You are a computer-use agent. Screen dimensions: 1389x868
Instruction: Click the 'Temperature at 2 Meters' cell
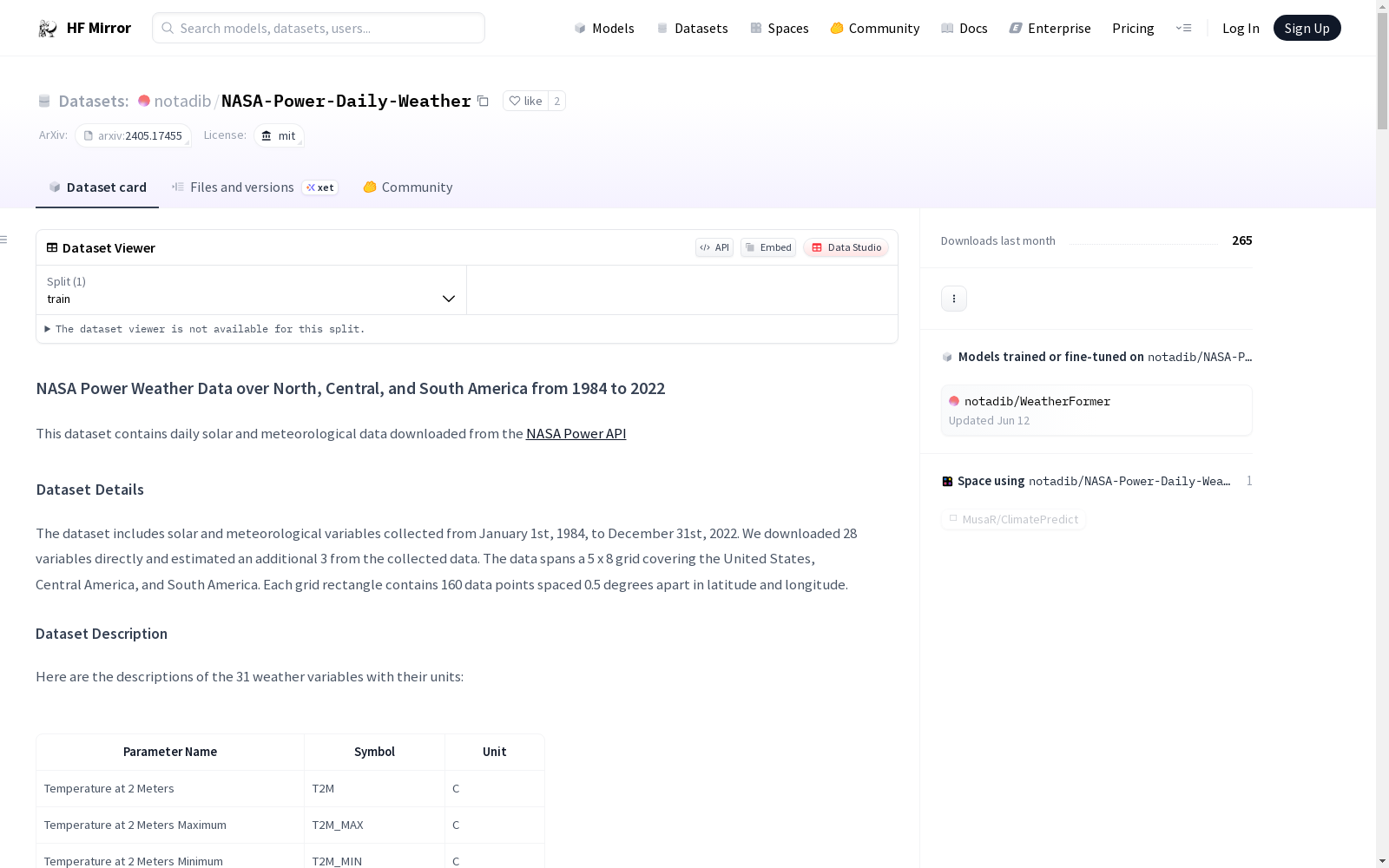click(170, 788)
